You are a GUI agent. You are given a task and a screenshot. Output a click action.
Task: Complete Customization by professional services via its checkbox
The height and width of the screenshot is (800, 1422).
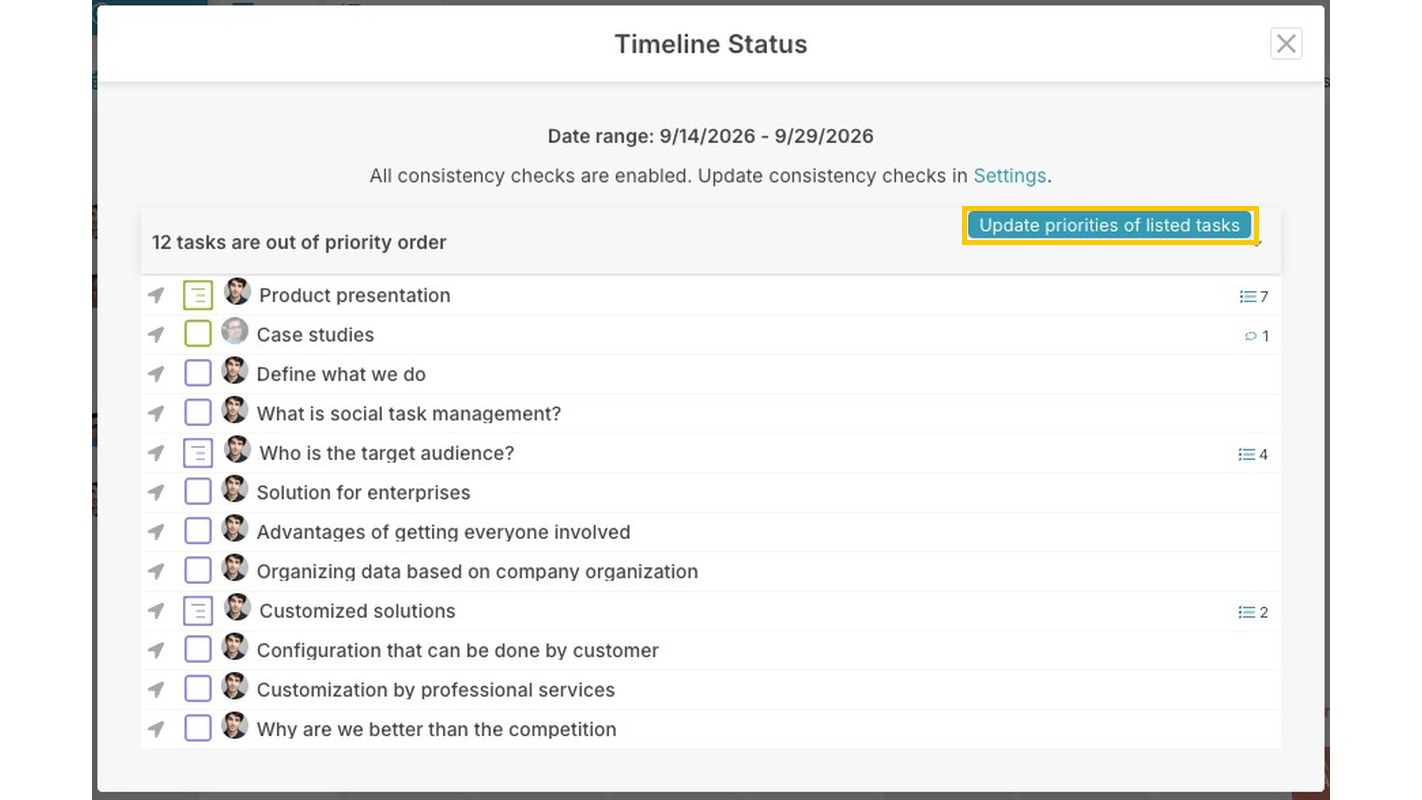click(198, 689)
